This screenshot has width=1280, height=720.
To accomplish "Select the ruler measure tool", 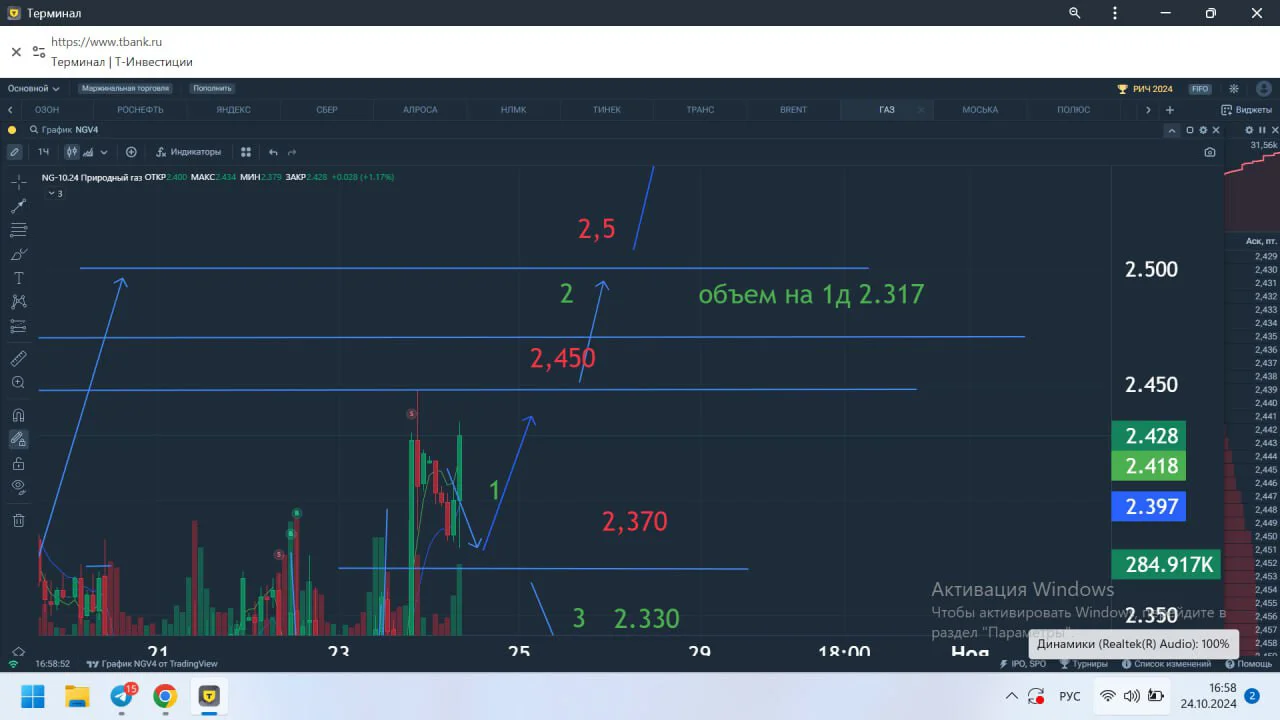I will [18, 358].
